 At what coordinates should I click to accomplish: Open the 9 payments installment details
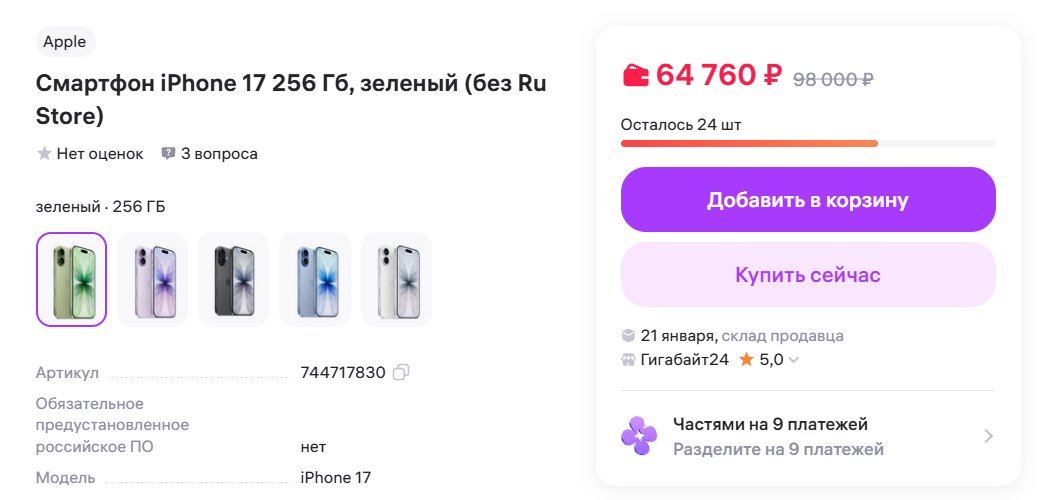pos(987,436)
